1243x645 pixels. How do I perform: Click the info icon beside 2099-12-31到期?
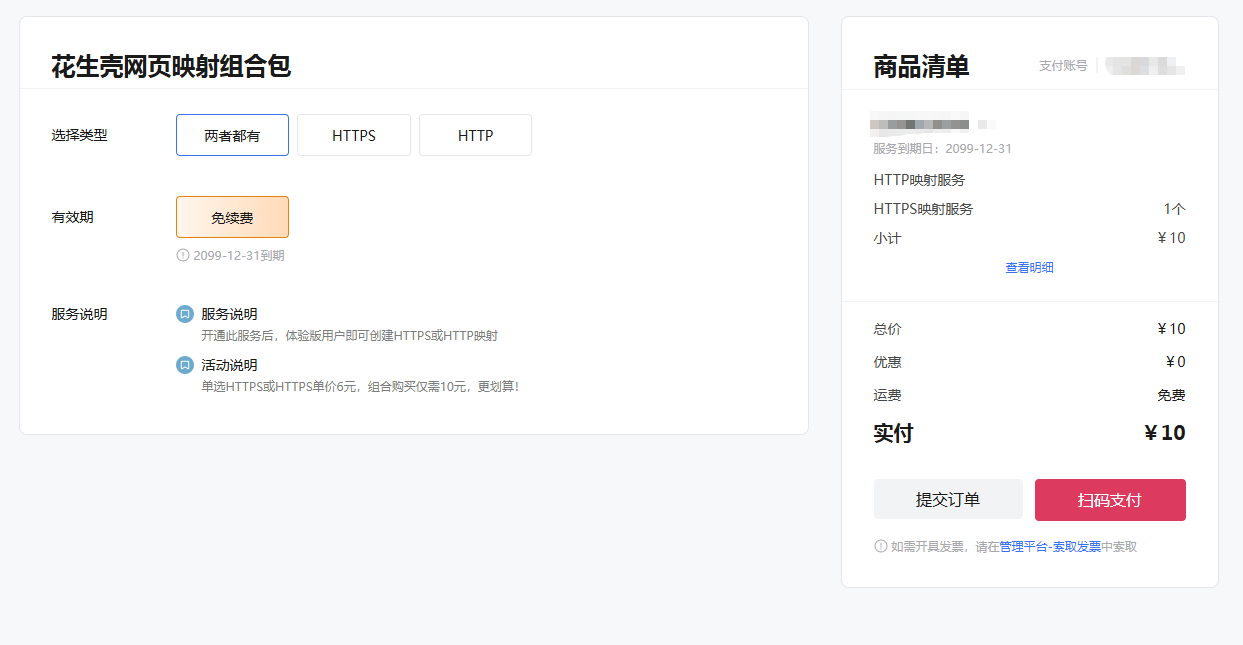pos(183,255)
